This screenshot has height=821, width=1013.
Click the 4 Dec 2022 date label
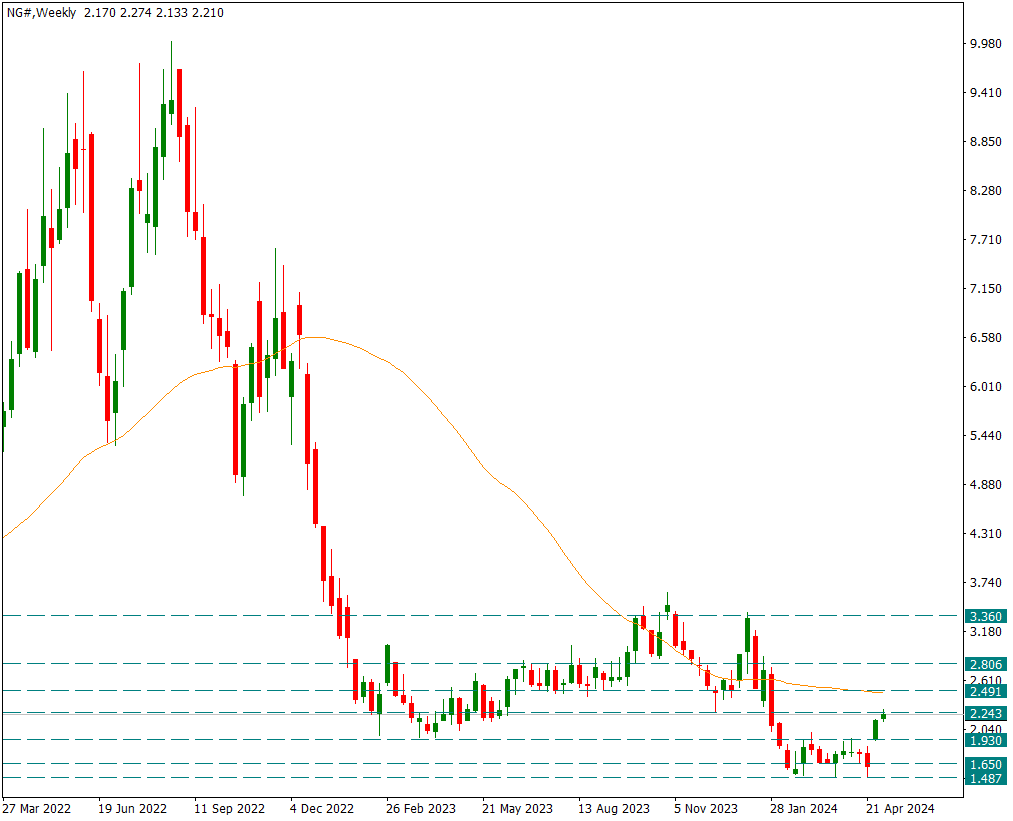click(x=322, y=808)
